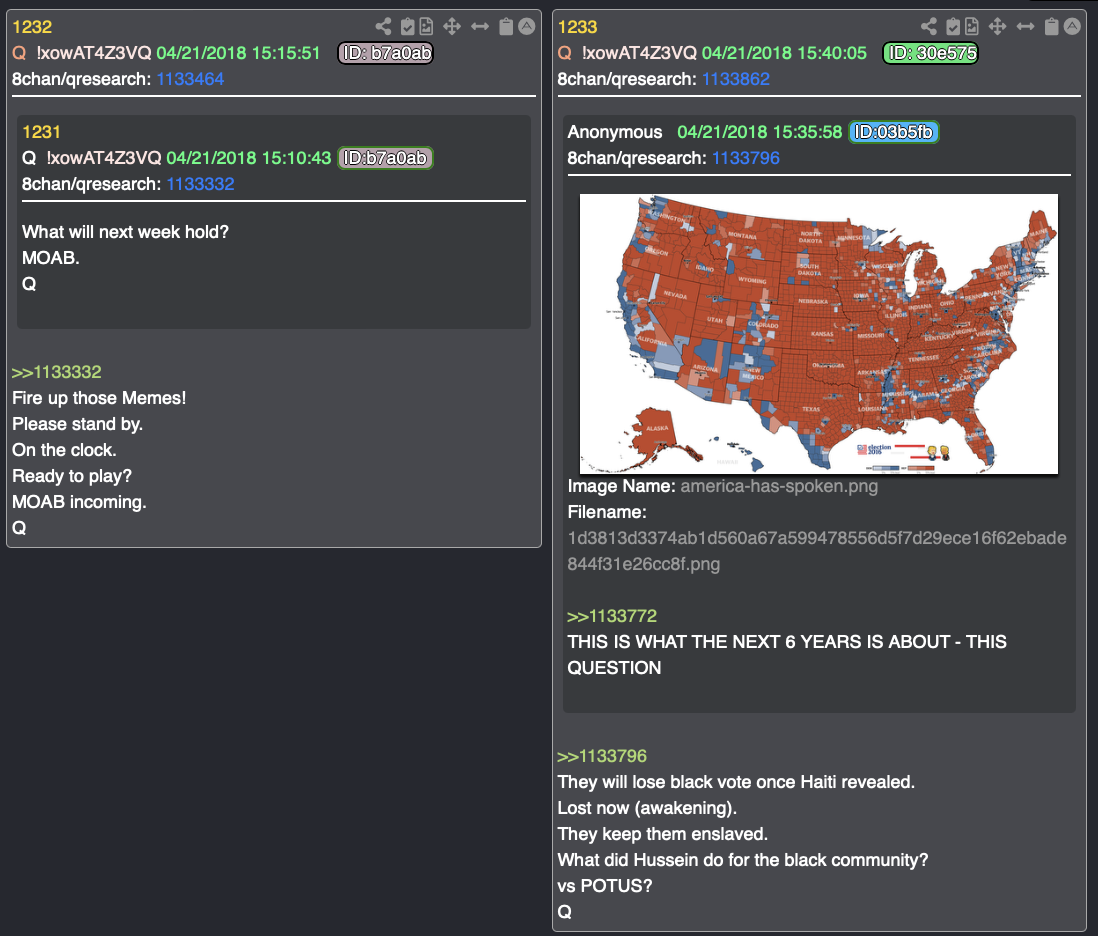Open the US election map image
This screenshot has width=1098, height=936.
(x=819, y=334)
